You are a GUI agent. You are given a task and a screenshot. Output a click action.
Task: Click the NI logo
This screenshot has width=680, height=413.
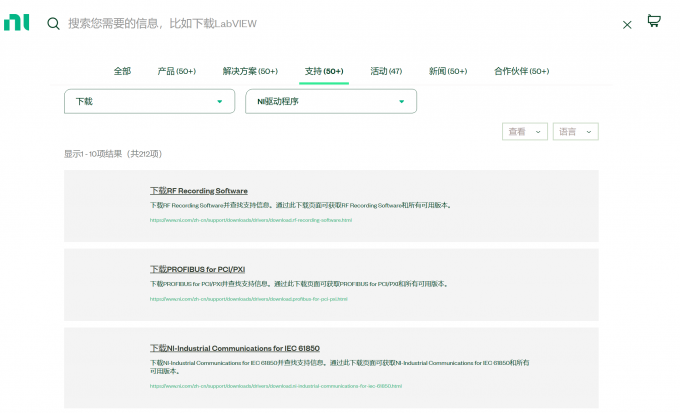click(x=16, y=23)
